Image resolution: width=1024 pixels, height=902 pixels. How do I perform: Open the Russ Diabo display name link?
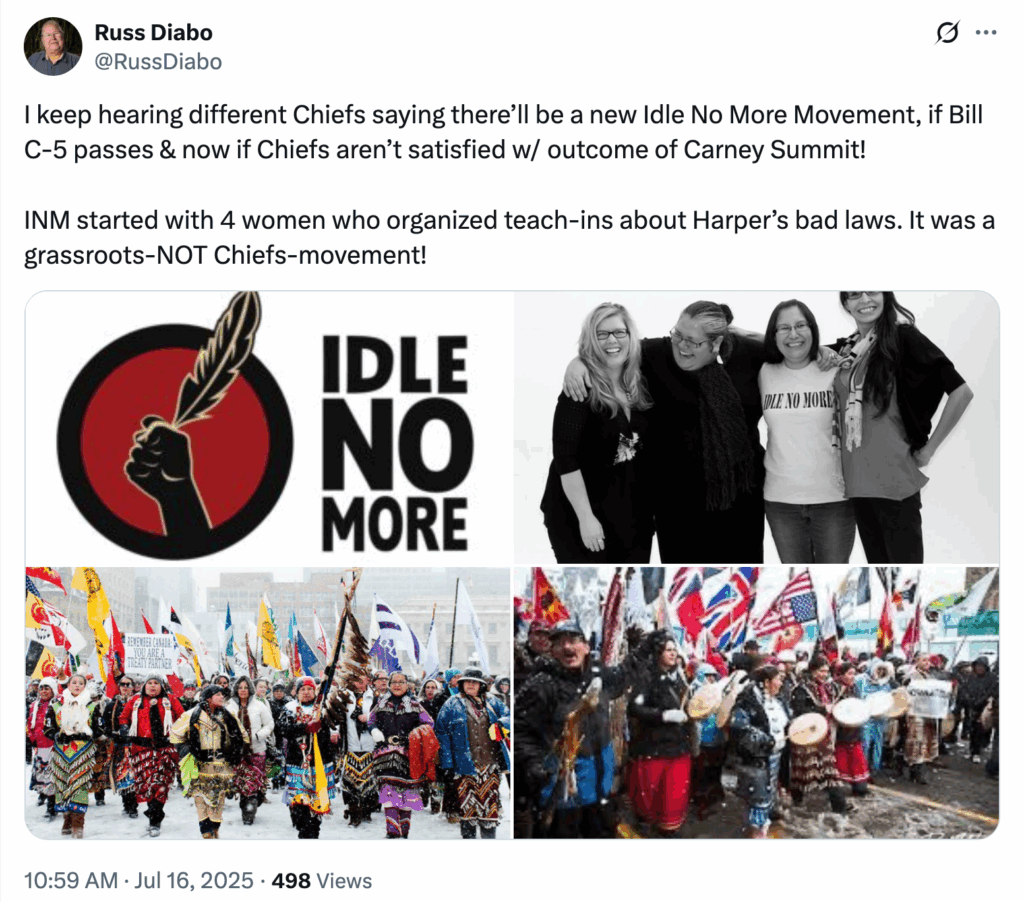pyautogui.click(x=153, y=32)
